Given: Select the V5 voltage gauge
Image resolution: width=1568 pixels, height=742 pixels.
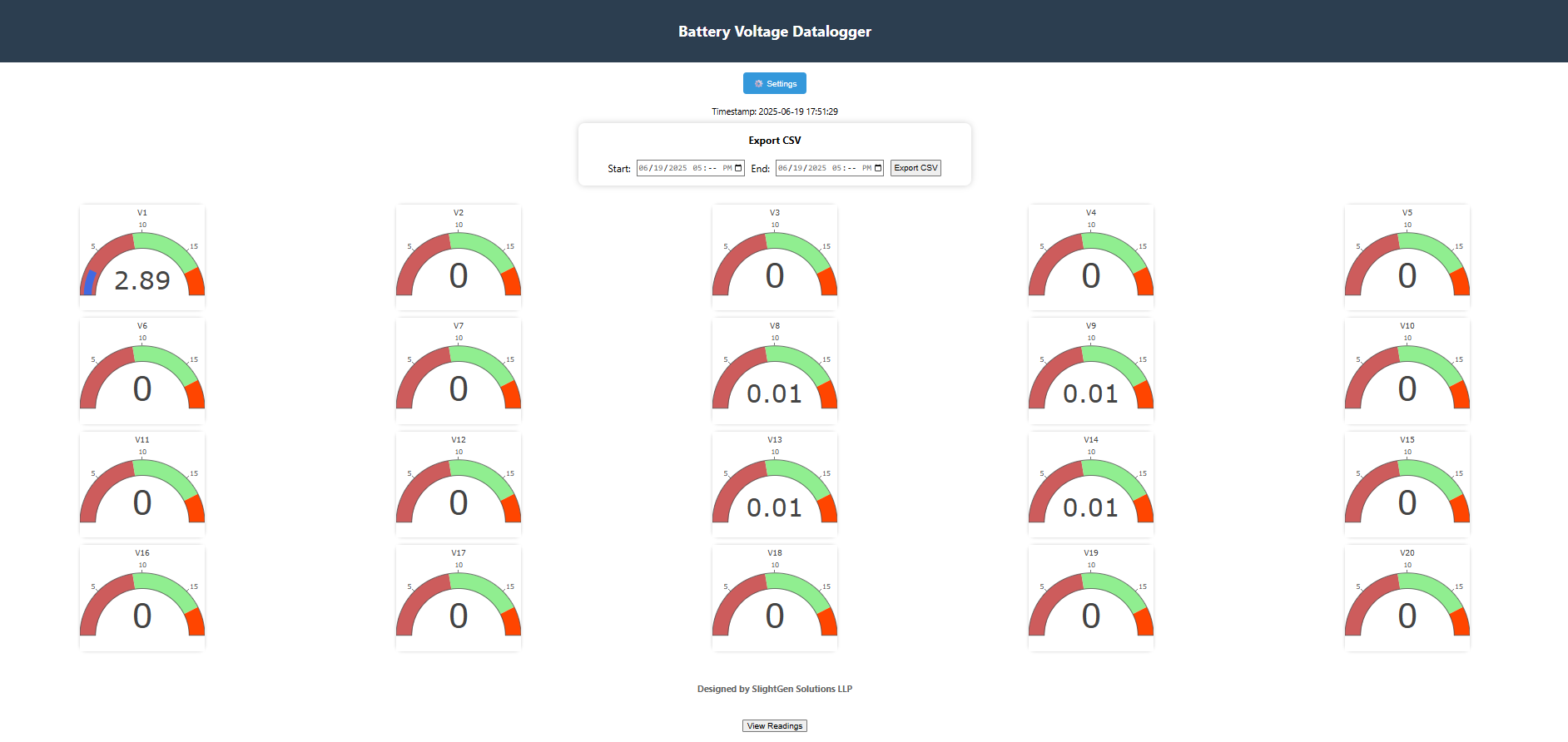Looking at the screenshot, I should 1407,257.
